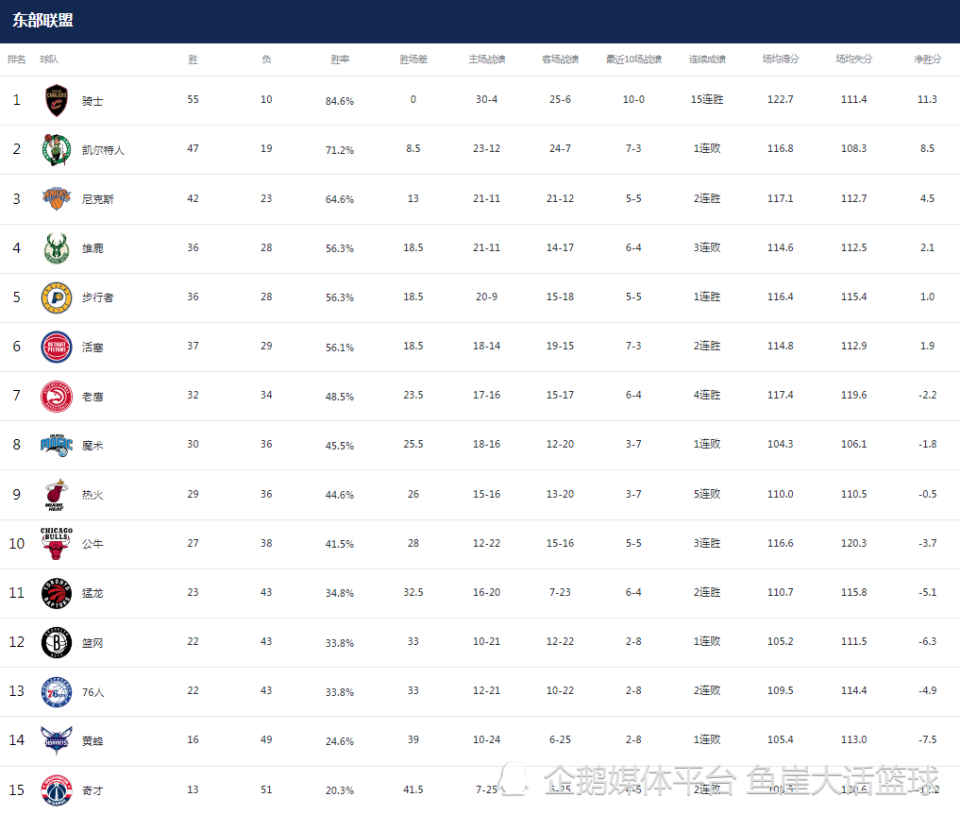The height and width of the screenshot is (814, 960).
Task: Open team name 雄鹿
Action: (x=92, y=248)
